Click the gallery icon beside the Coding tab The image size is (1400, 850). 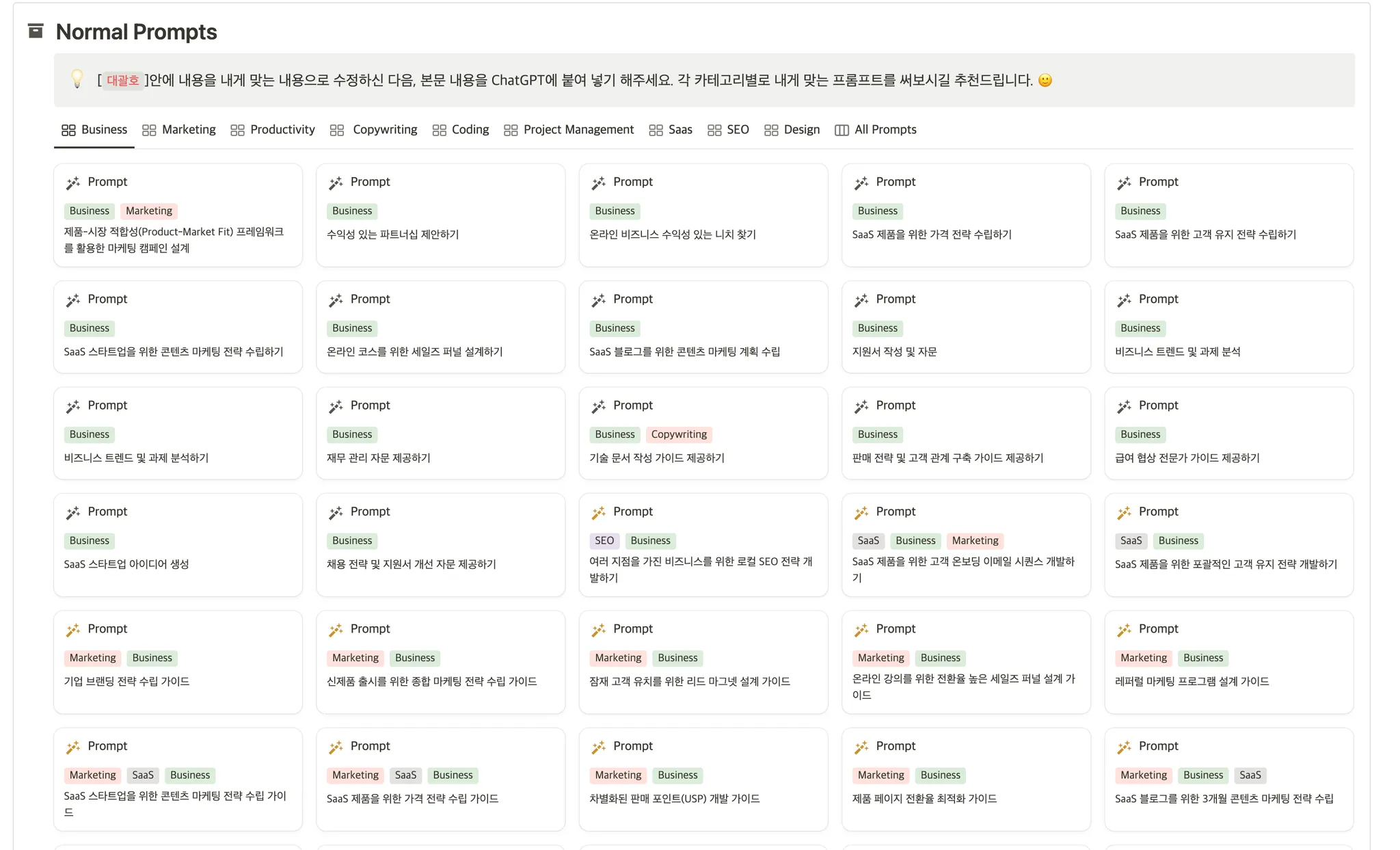(439, 130)
